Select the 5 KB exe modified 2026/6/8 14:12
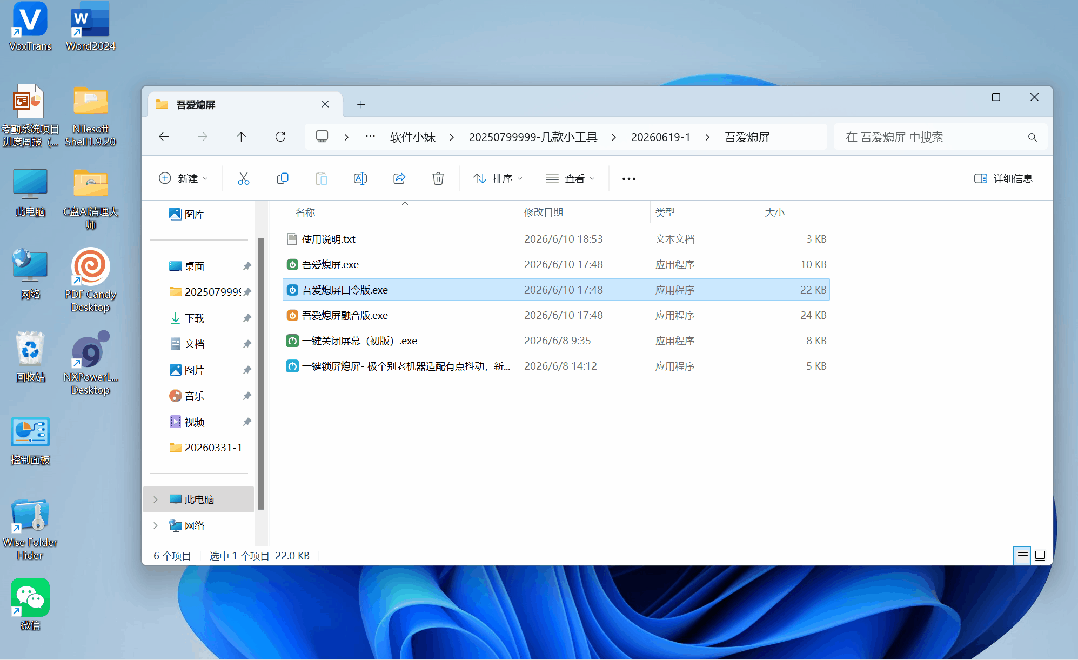The image size is (1078, 660). [556, 366]
